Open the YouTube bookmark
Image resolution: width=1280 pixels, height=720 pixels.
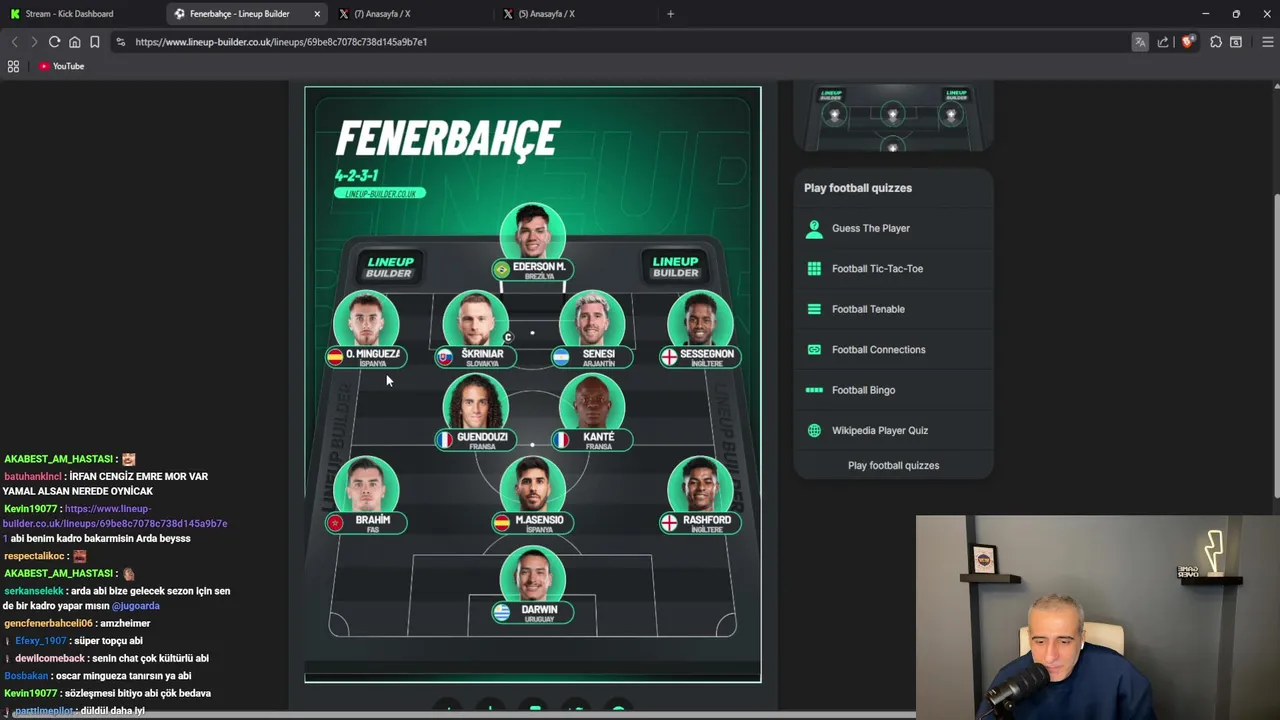tap(62, 66)
